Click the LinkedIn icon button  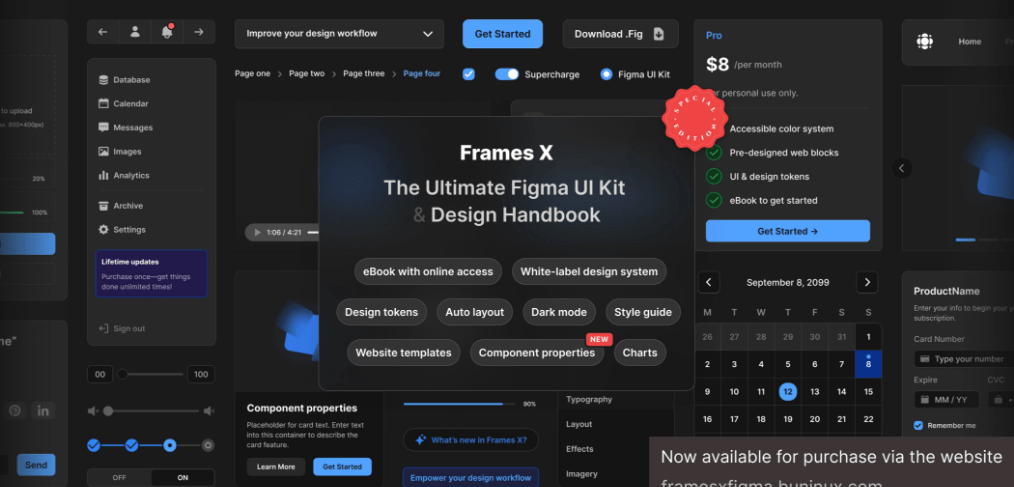point(43,411)
